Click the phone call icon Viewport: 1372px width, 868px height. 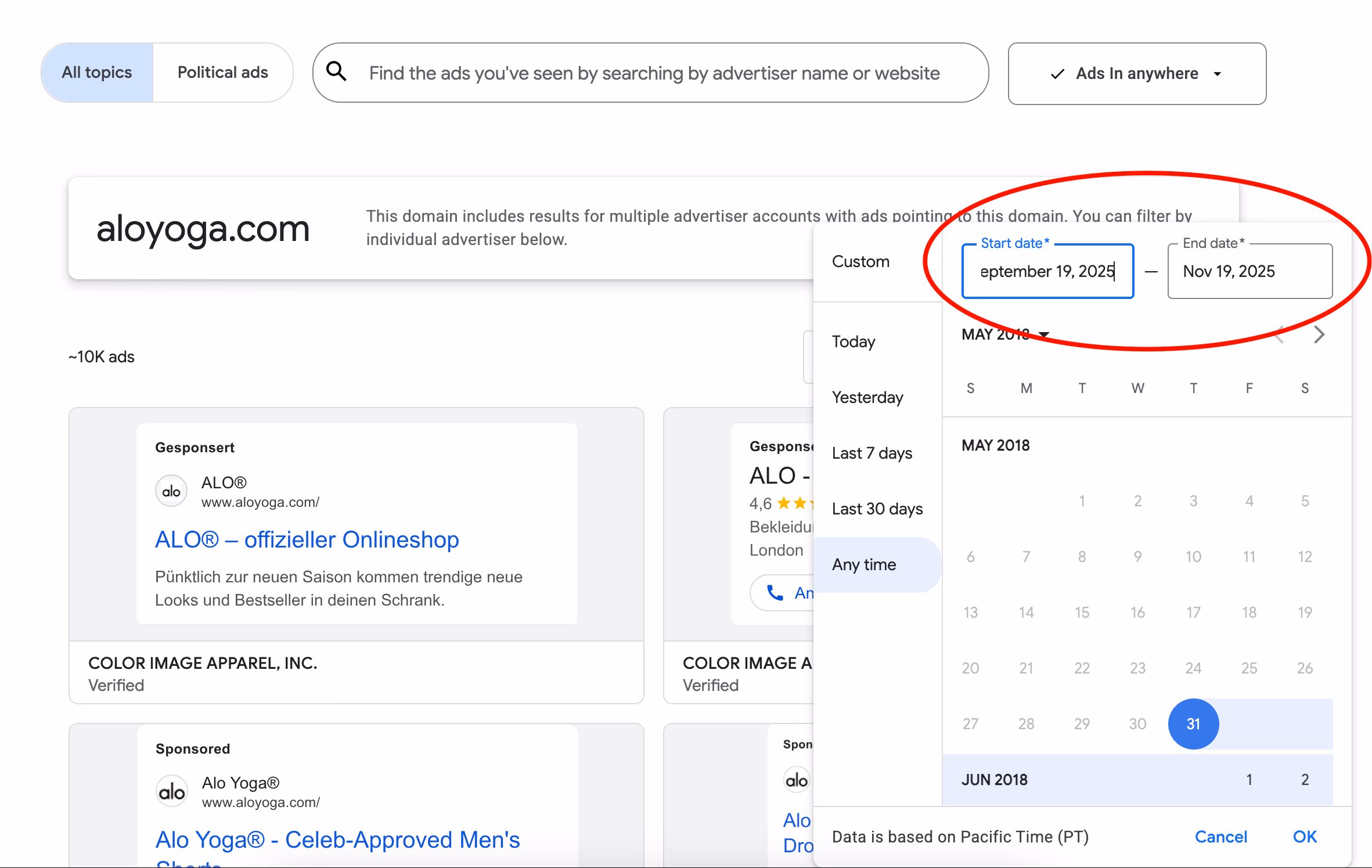click(x=775, y=592)
